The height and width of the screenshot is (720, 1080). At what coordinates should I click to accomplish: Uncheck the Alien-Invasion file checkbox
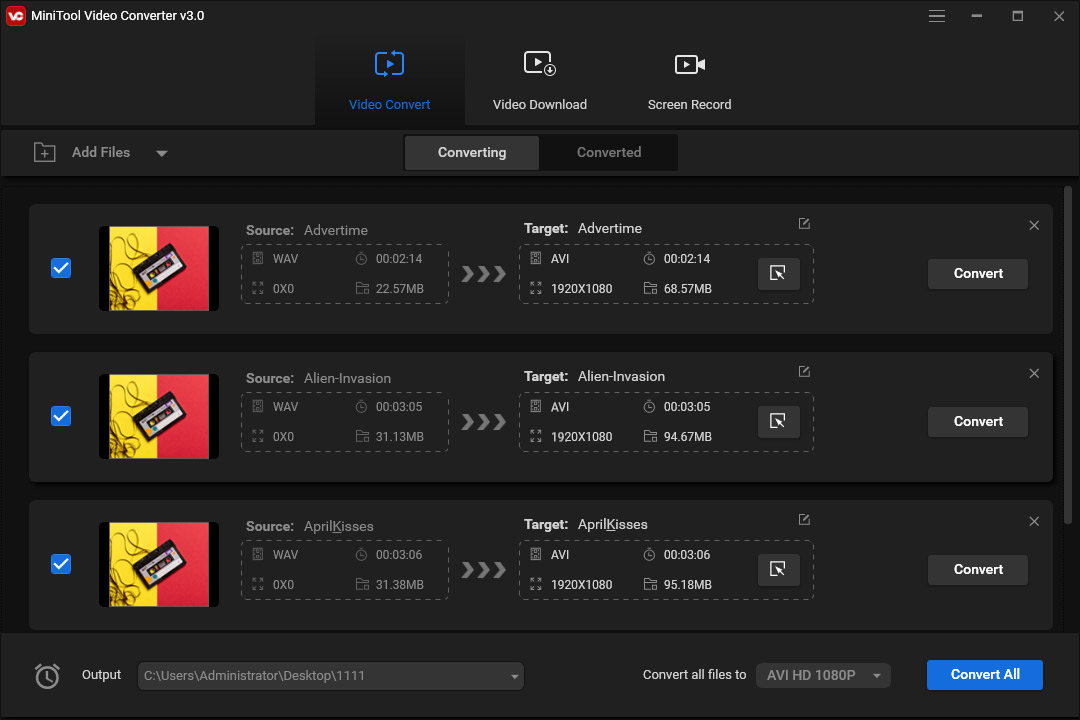point(61,416)
